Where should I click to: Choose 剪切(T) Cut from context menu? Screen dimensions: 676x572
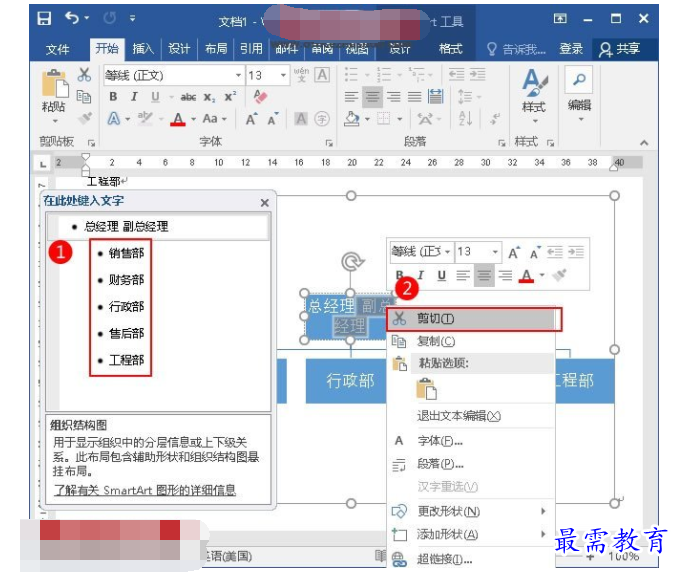tap(474, 319)
